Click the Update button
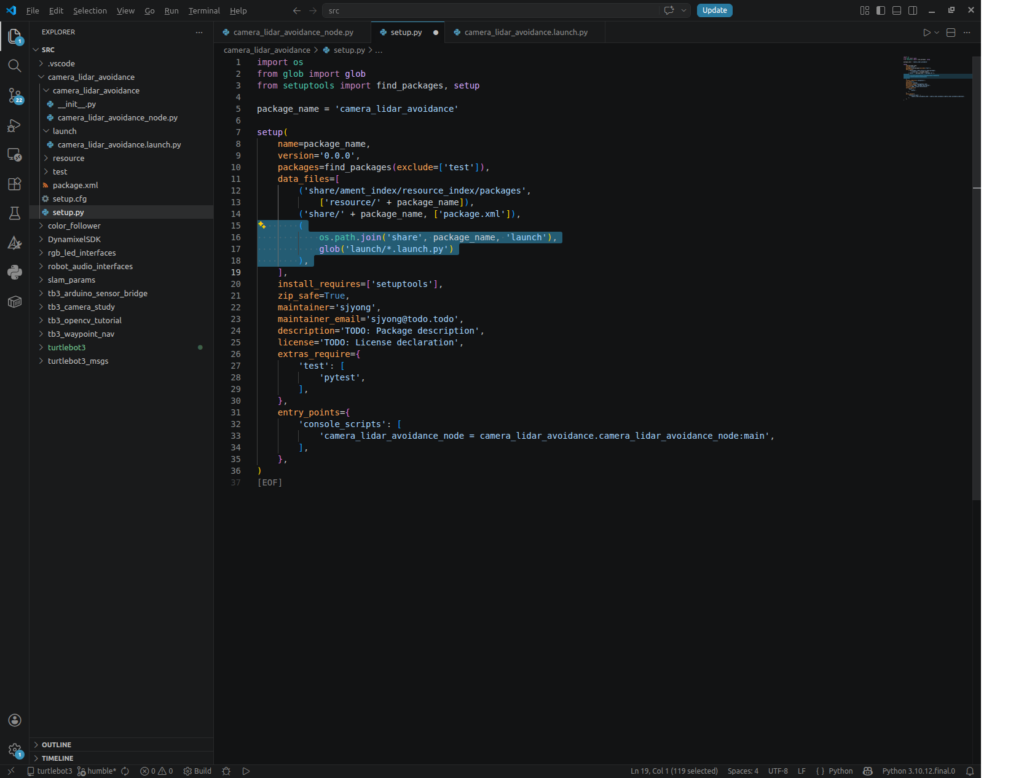This screenshot has width=1024, height=778. 714,10
